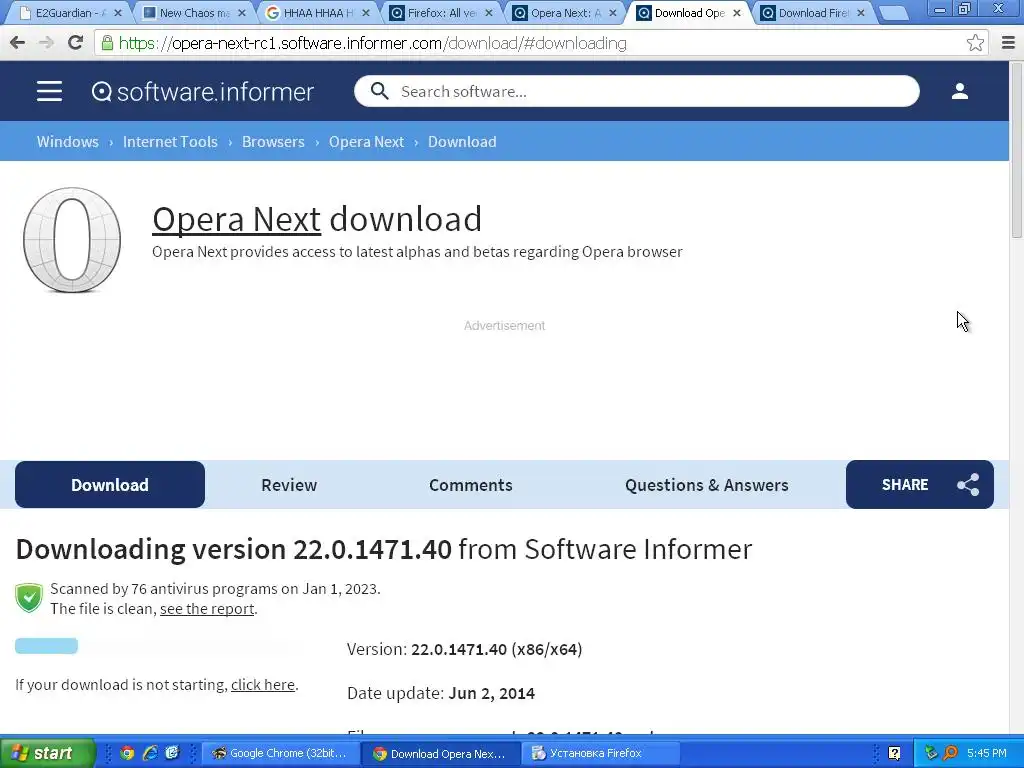
Task: Close the New Chaos tab
Action: tap(242, 13)
